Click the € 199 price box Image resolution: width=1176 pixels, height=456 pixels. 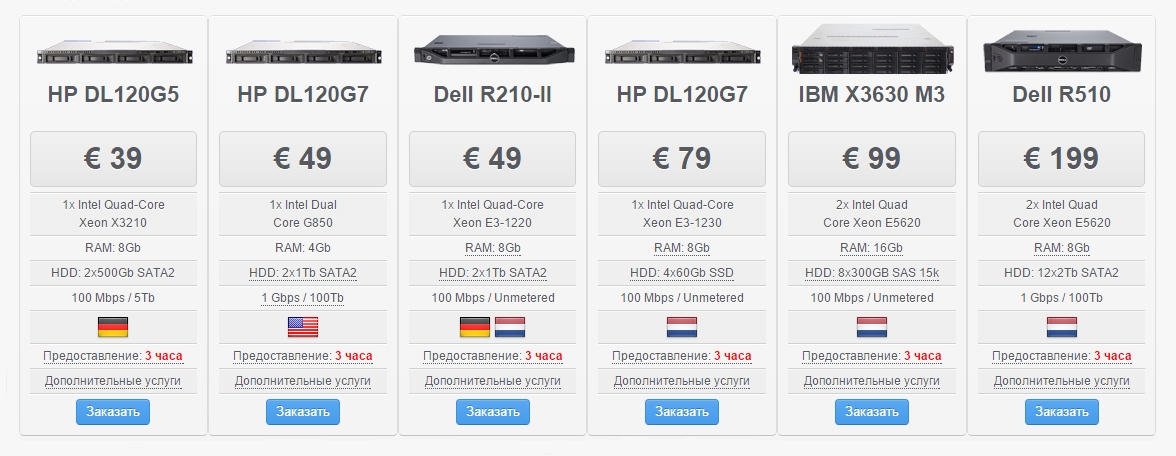tap(1062, 159)
